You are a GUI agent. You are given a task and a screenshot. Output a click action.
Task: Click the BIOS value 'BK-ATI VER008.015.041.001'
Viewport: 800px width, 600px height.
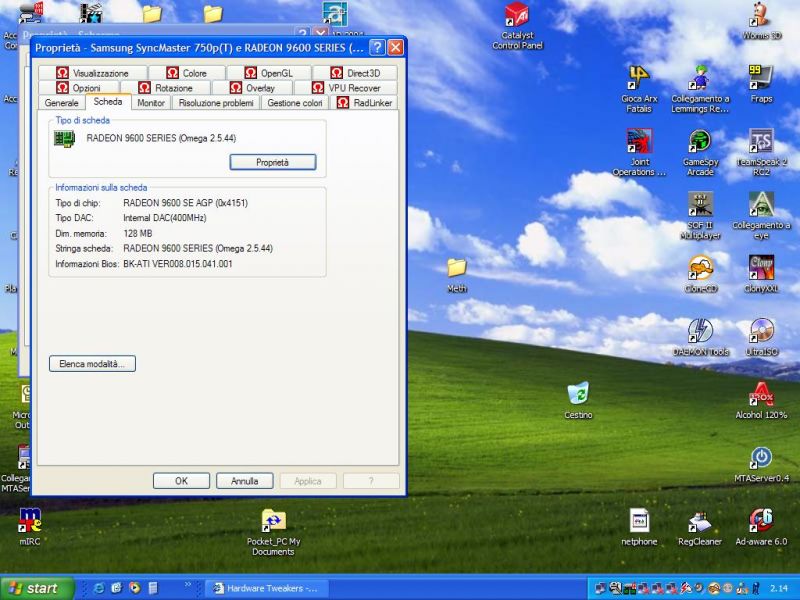(x=178, y=264)
